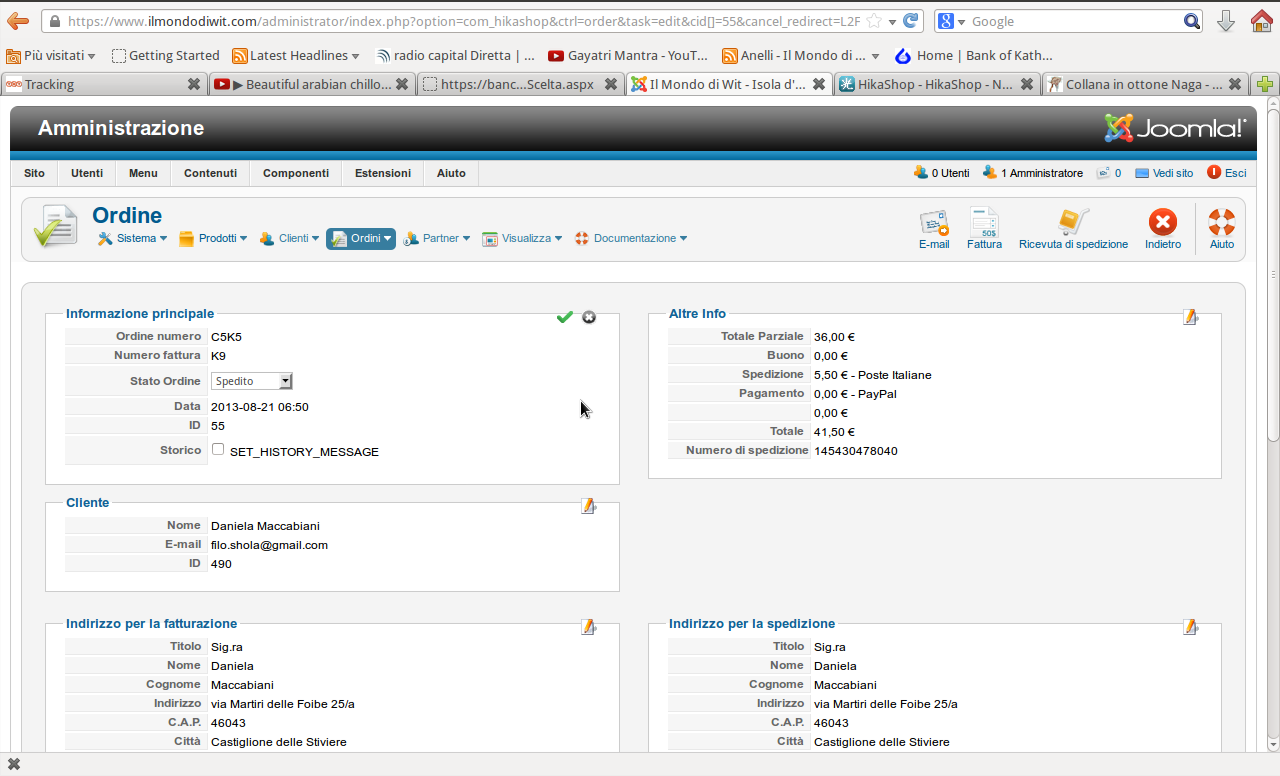1280x776 pixels.
Task: Click the red Indietro back icon
Action: pyautogui.click(x=1163, y=229)
